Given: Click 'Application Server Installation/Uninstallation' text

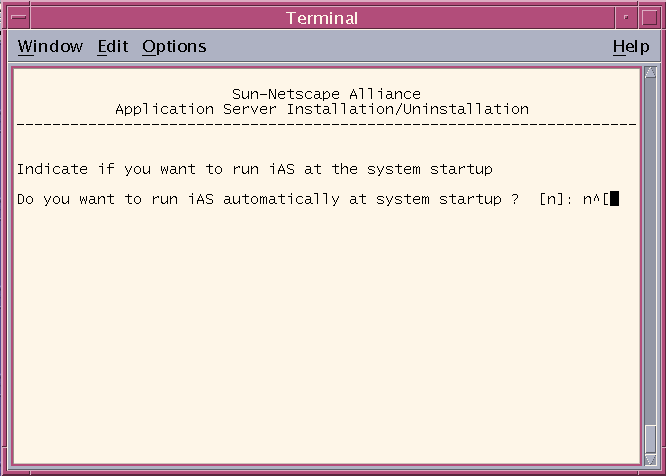Looking at the screenshot, I should click(x=322, y=109).
